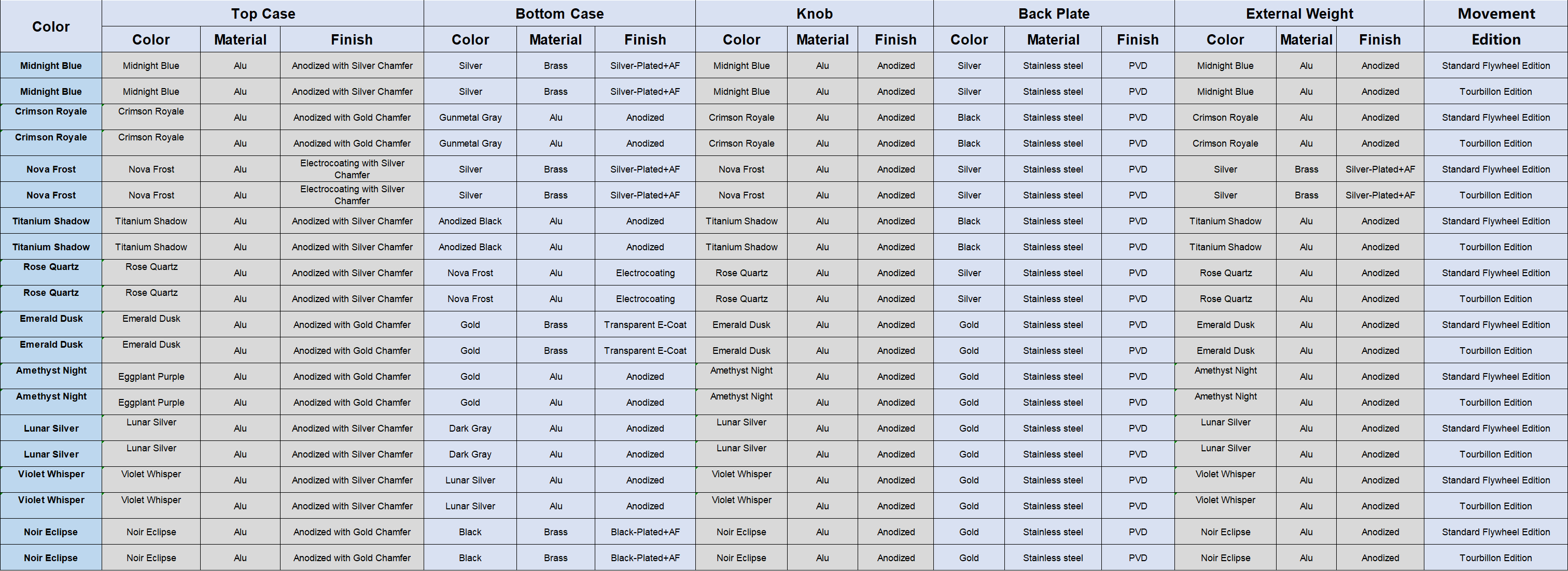
Task: Click Standard Flywheel Edition for Midnight Blue
Action: pos(1495,66)
